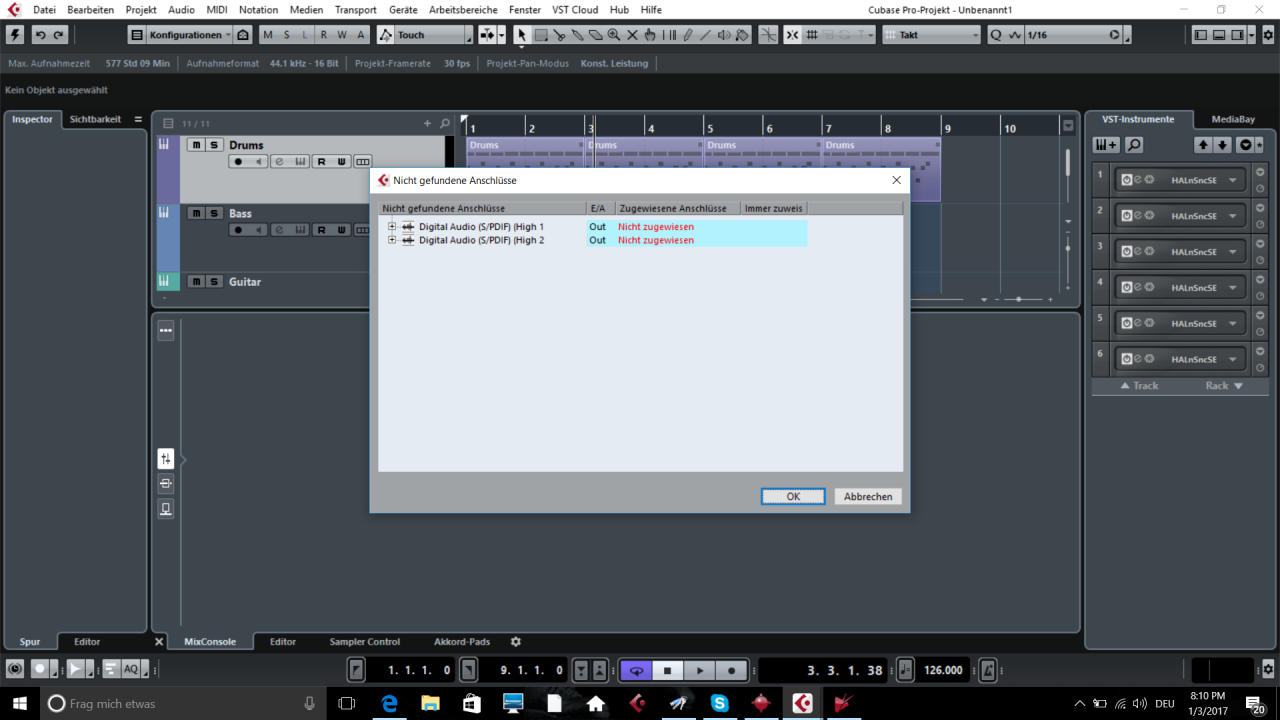
Task: Enable read automation on Drums track
Action: tap(322, 162)
